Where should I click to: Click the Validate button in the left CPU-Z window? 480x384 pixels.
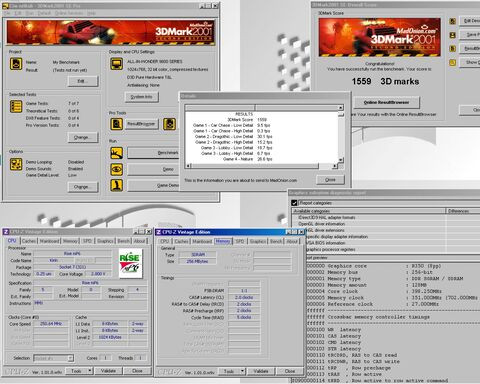pos(108,371)
